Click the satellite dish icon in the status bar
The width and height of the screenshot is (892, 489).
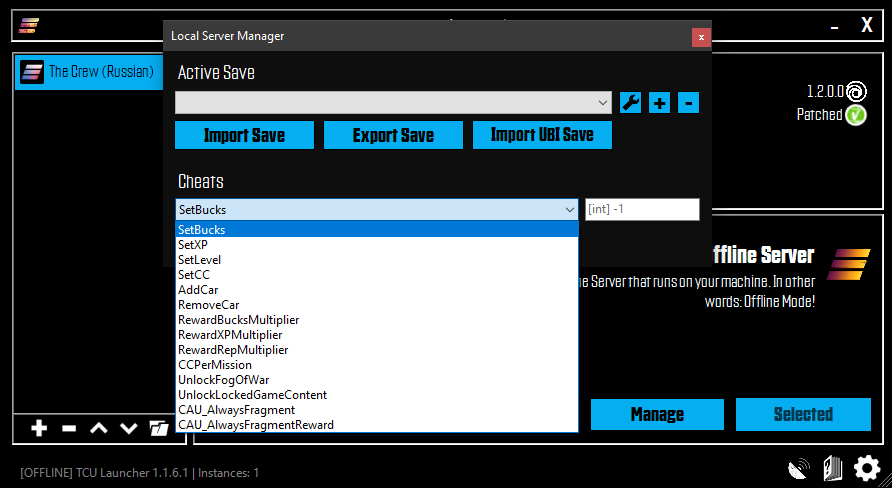tap(799, 468)
